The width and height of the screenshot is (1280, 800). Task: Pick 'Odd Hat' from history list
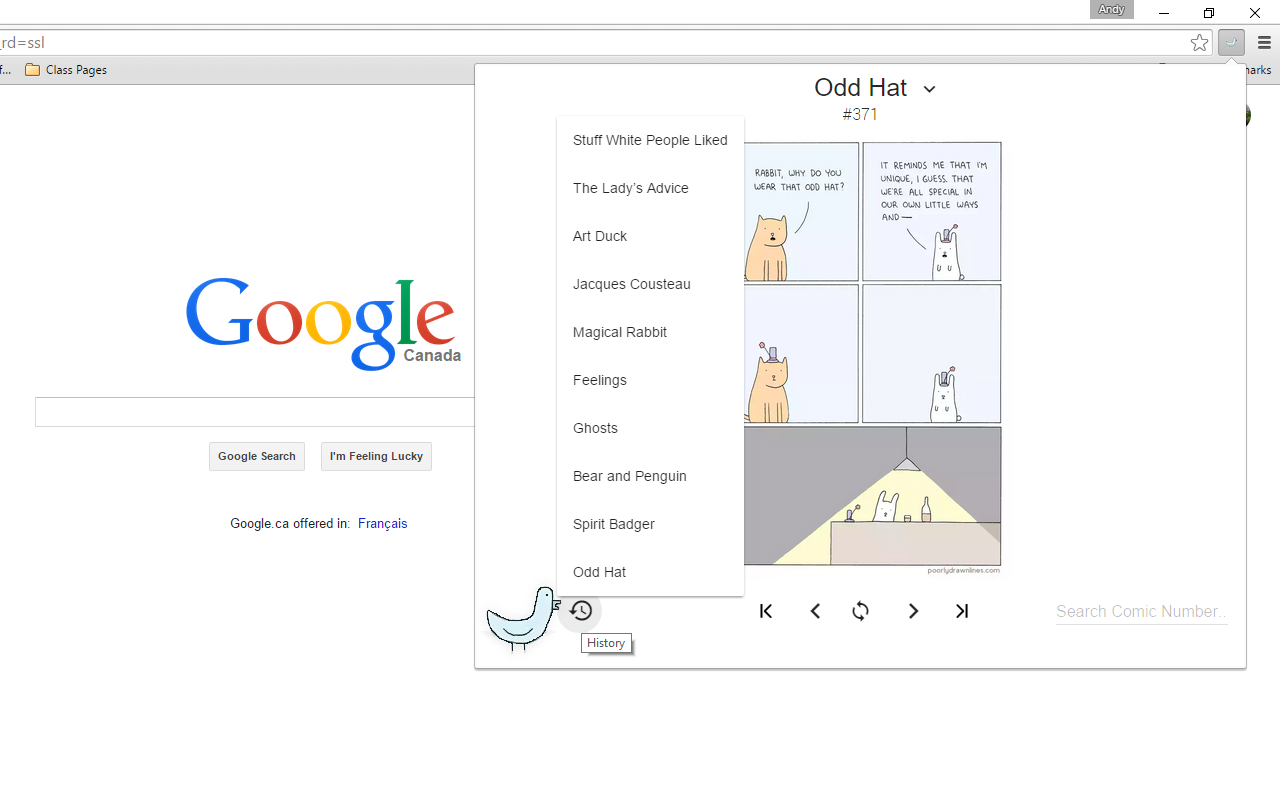pos(650,572)
